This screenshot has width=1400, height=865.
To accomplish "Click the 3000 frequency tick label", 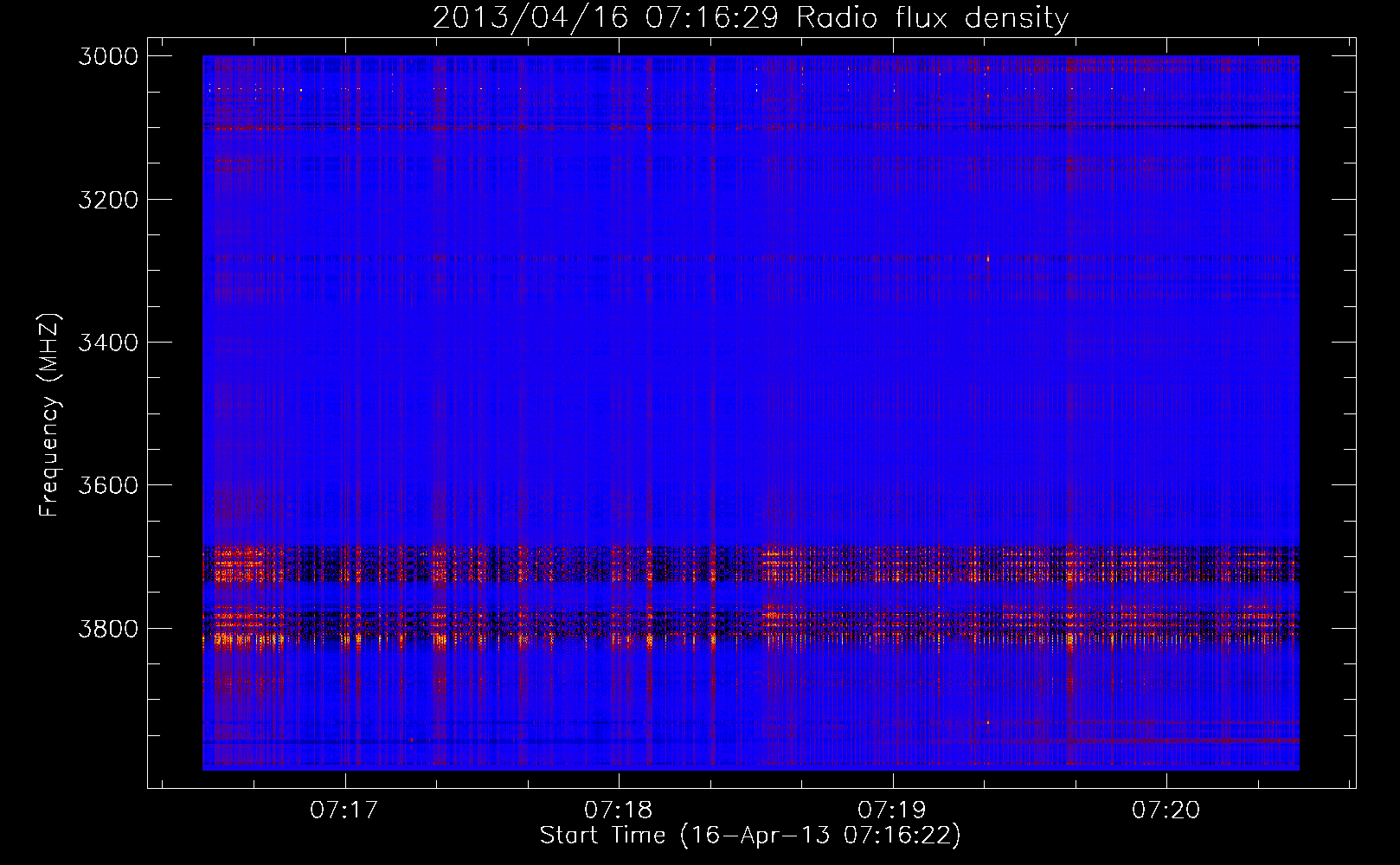I will click(108, 56).
